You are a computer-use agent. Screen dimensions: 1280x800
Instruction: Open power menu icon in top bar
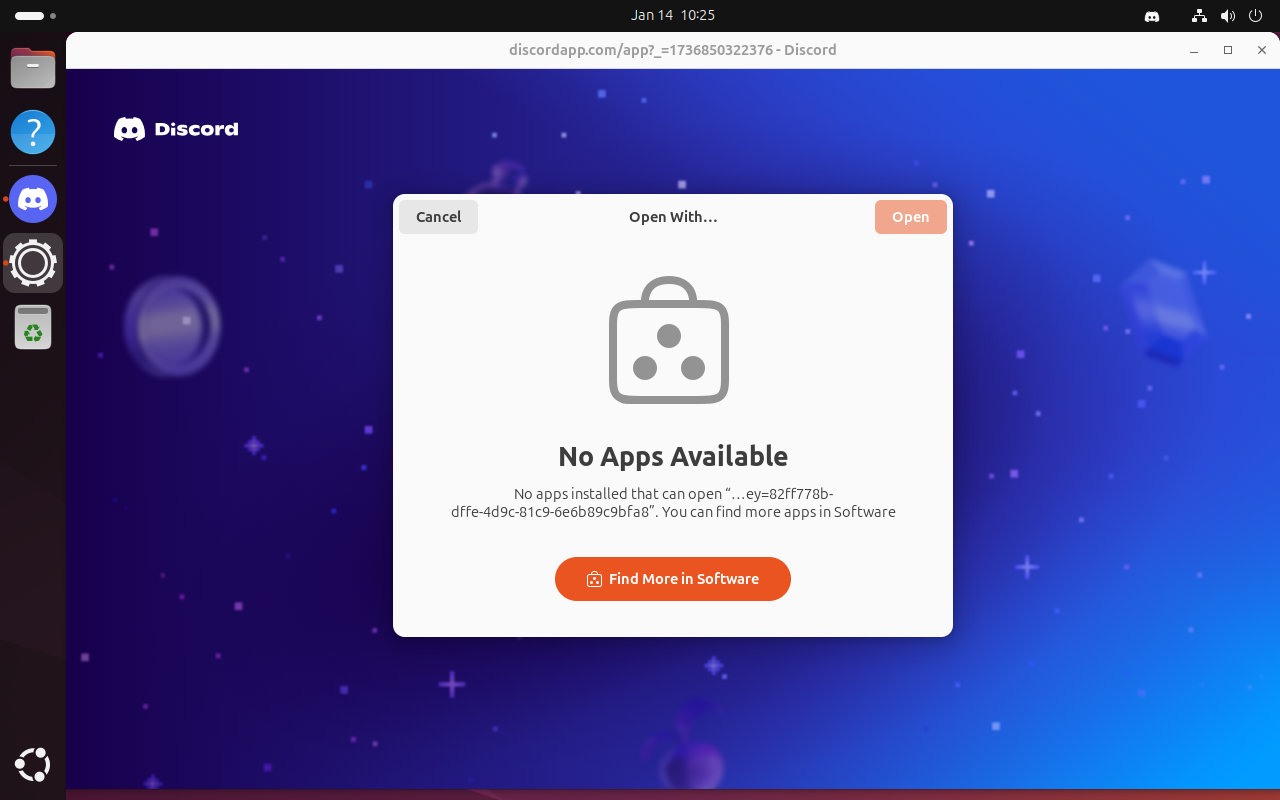(x=1256, y=16)
